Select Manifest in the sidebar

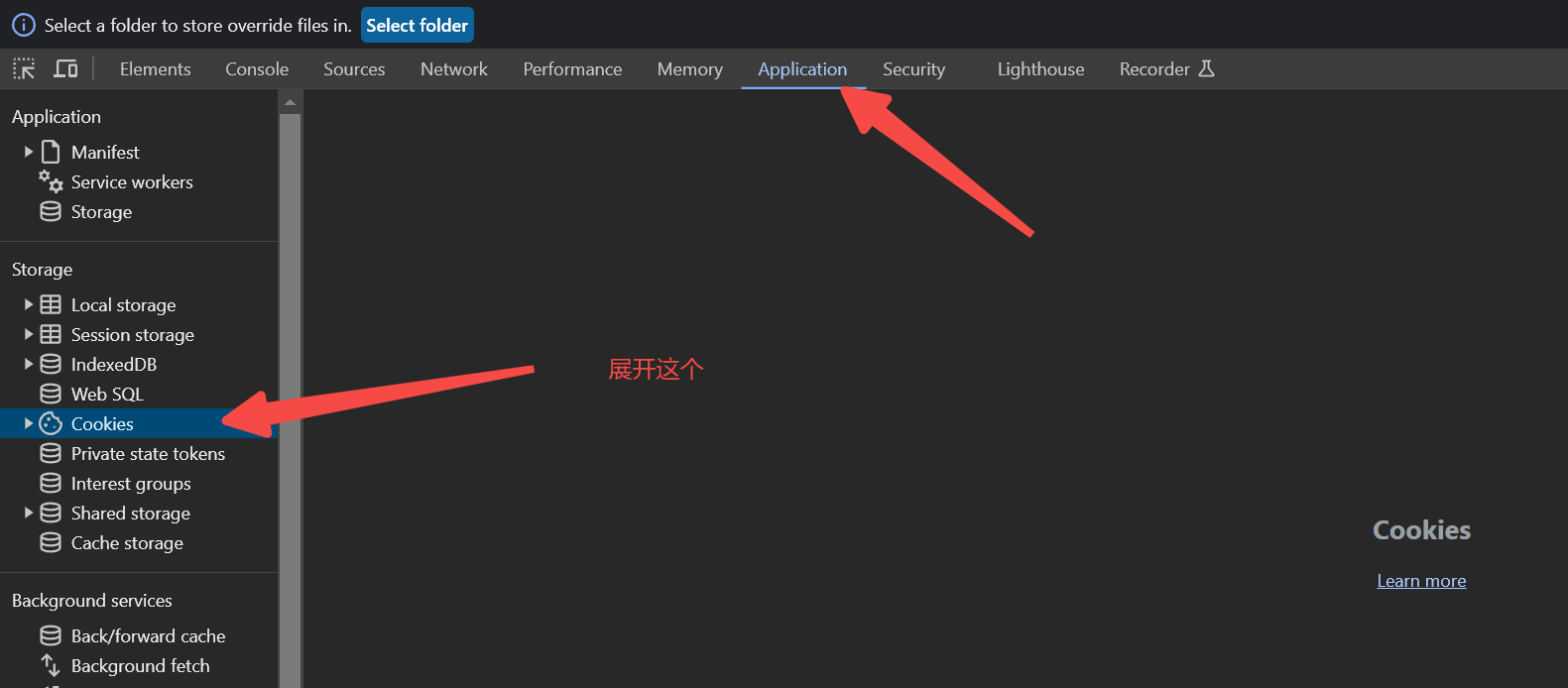(x=105, y=152)
